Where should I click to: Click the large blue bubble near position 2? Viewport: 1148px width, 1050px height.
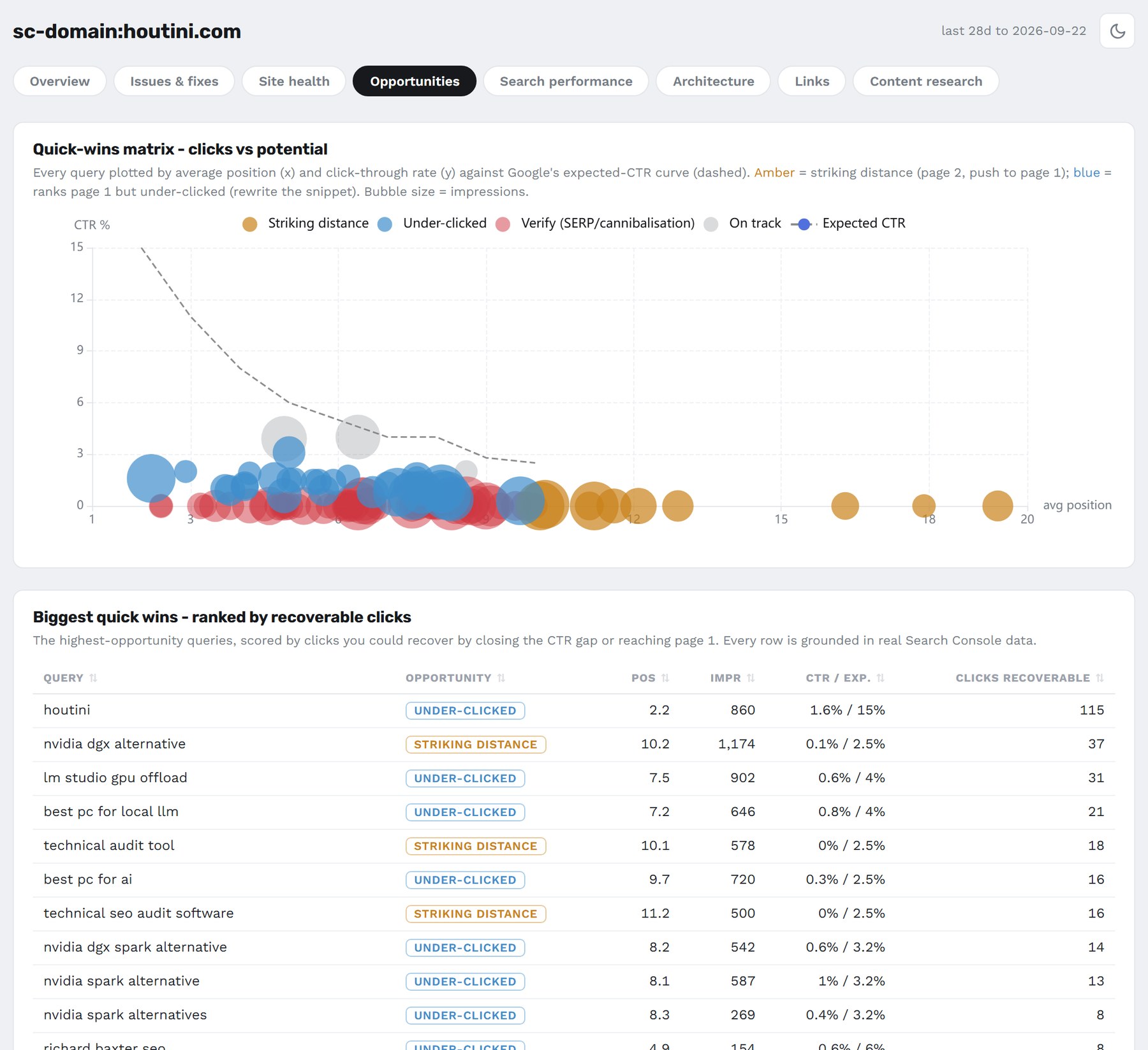[x=151, y=478]
